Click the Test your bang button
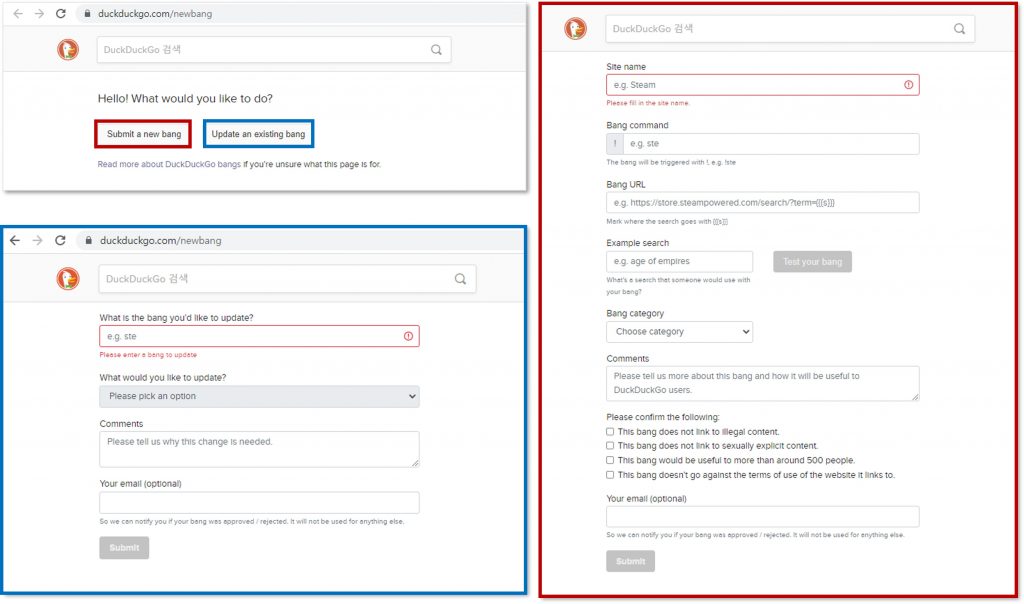The height and width of the screenshot is (604, 1024). [812, 262]
